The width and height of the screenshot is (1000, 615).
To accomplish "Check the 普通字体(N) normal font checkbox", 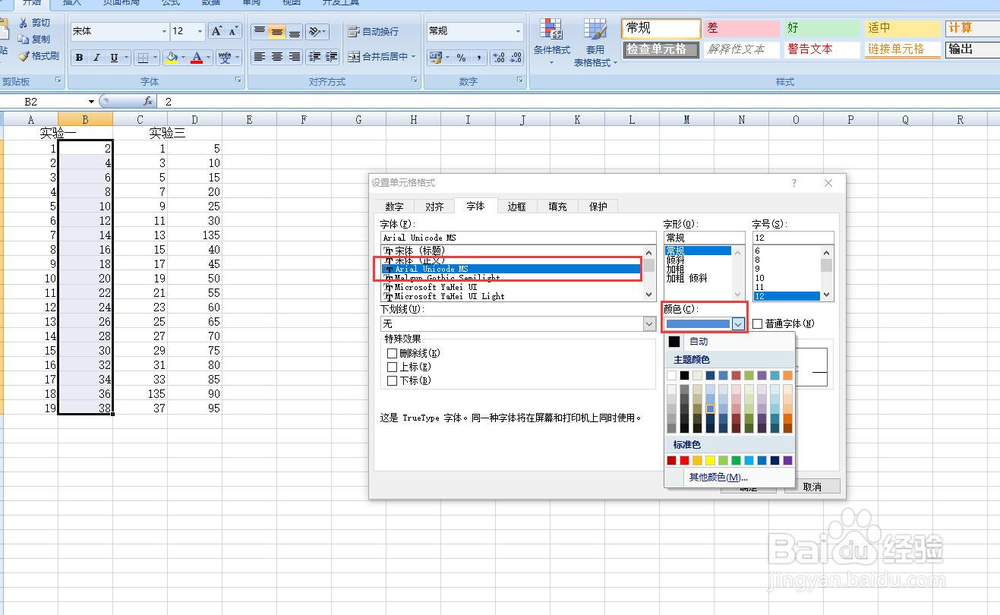I will point(758,324).
